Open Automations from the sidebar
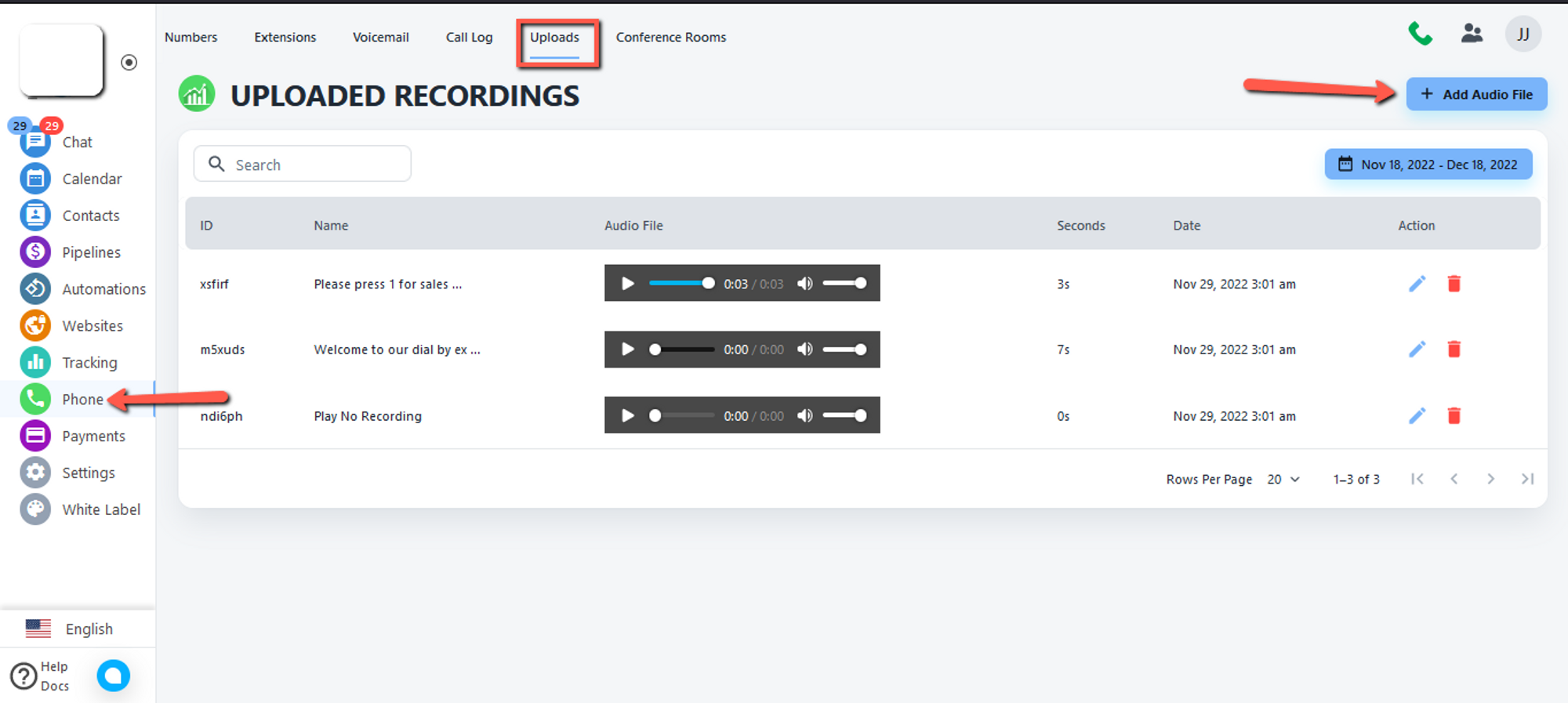1568x703 pixels. (x=35, y=289)
